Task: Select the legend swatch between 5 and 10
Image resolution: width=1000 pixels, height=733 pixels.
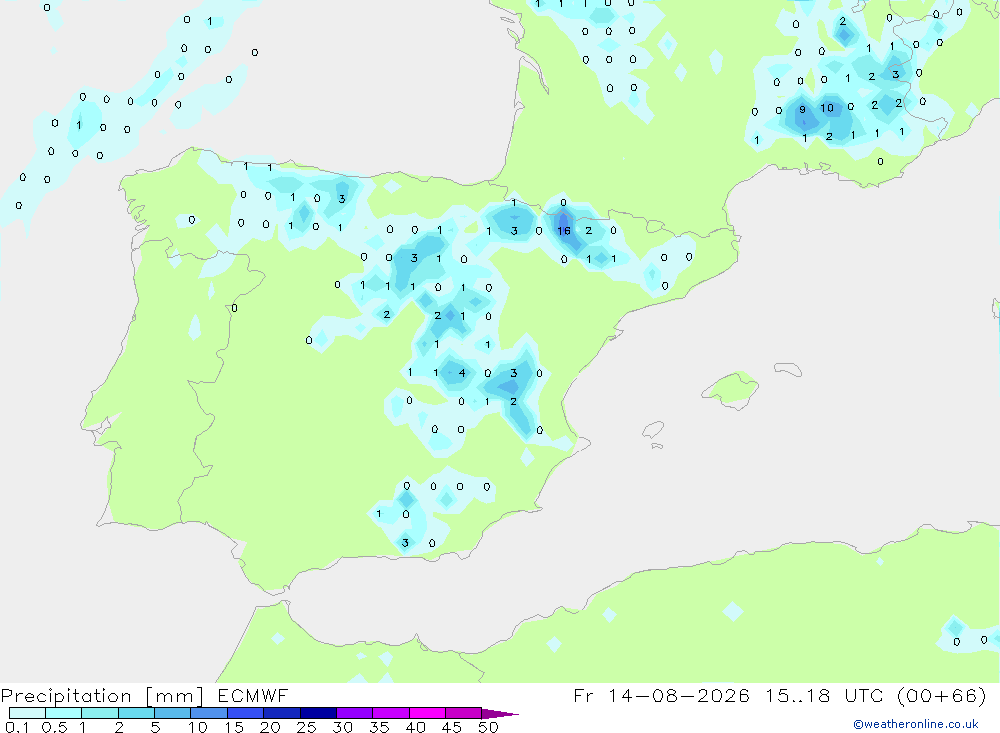Action: pos(173,713)
